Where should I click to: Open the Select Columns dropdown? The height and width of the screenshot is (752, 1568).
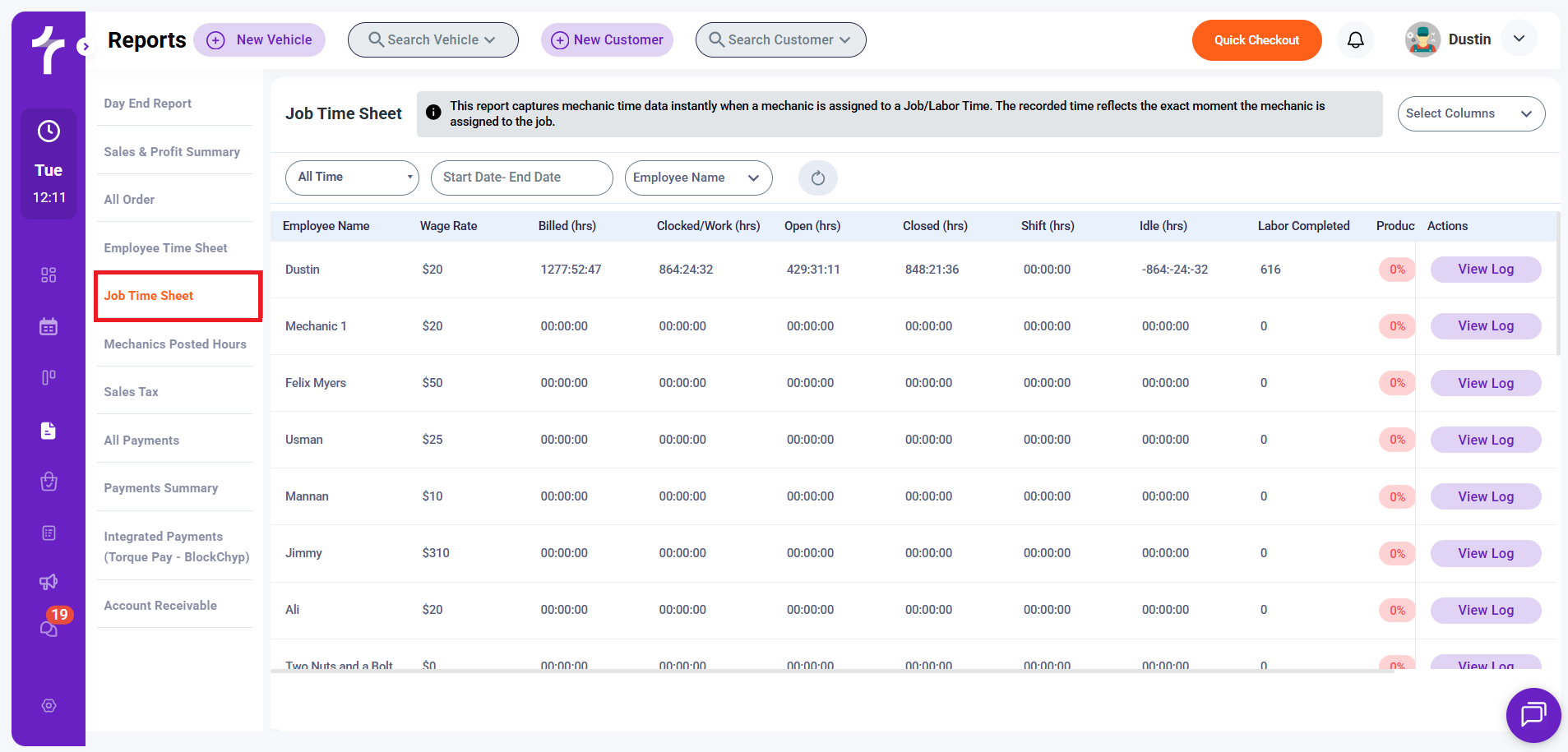[x=1470, y=113]
